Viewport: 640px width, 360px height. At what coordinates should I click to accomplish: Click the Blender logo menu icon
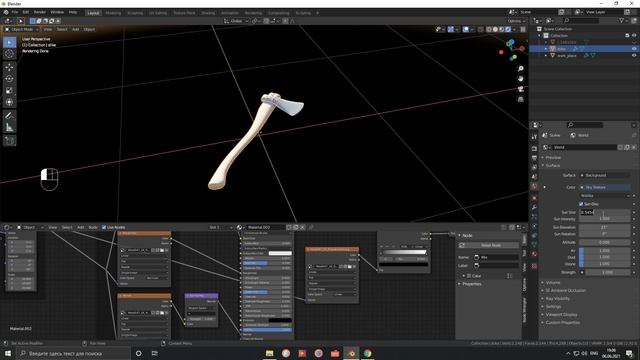tap(6, 13)
